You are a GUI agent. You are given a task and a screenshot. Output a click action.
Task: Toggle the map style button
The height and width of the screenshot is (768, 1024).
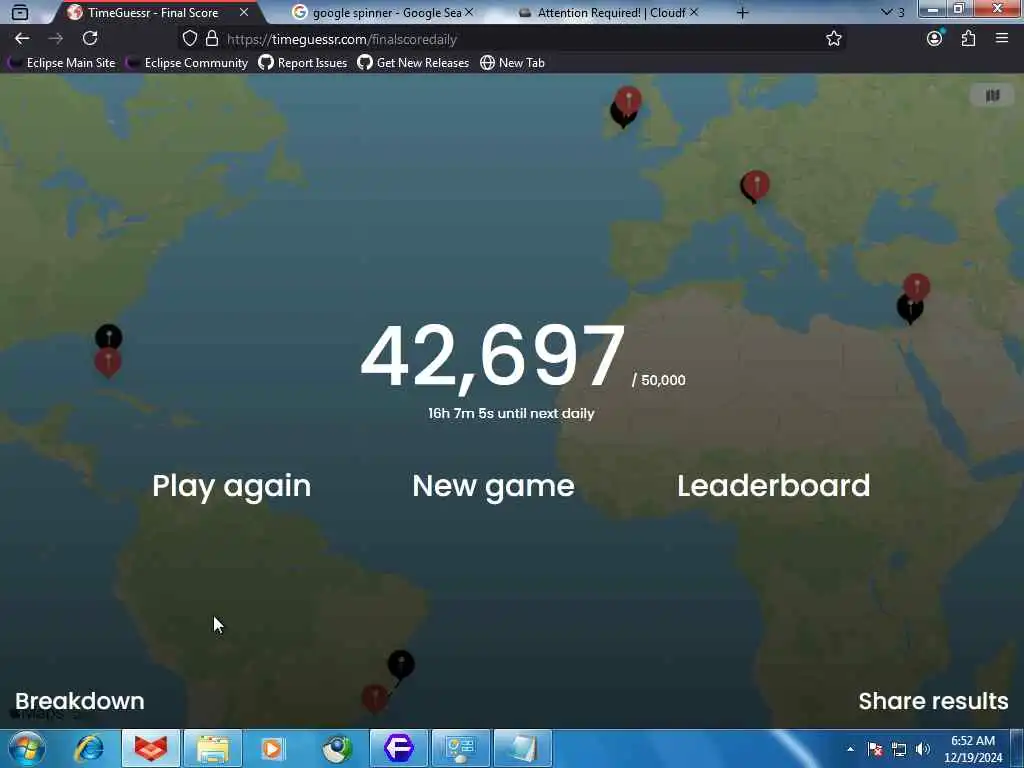(993, 96)
